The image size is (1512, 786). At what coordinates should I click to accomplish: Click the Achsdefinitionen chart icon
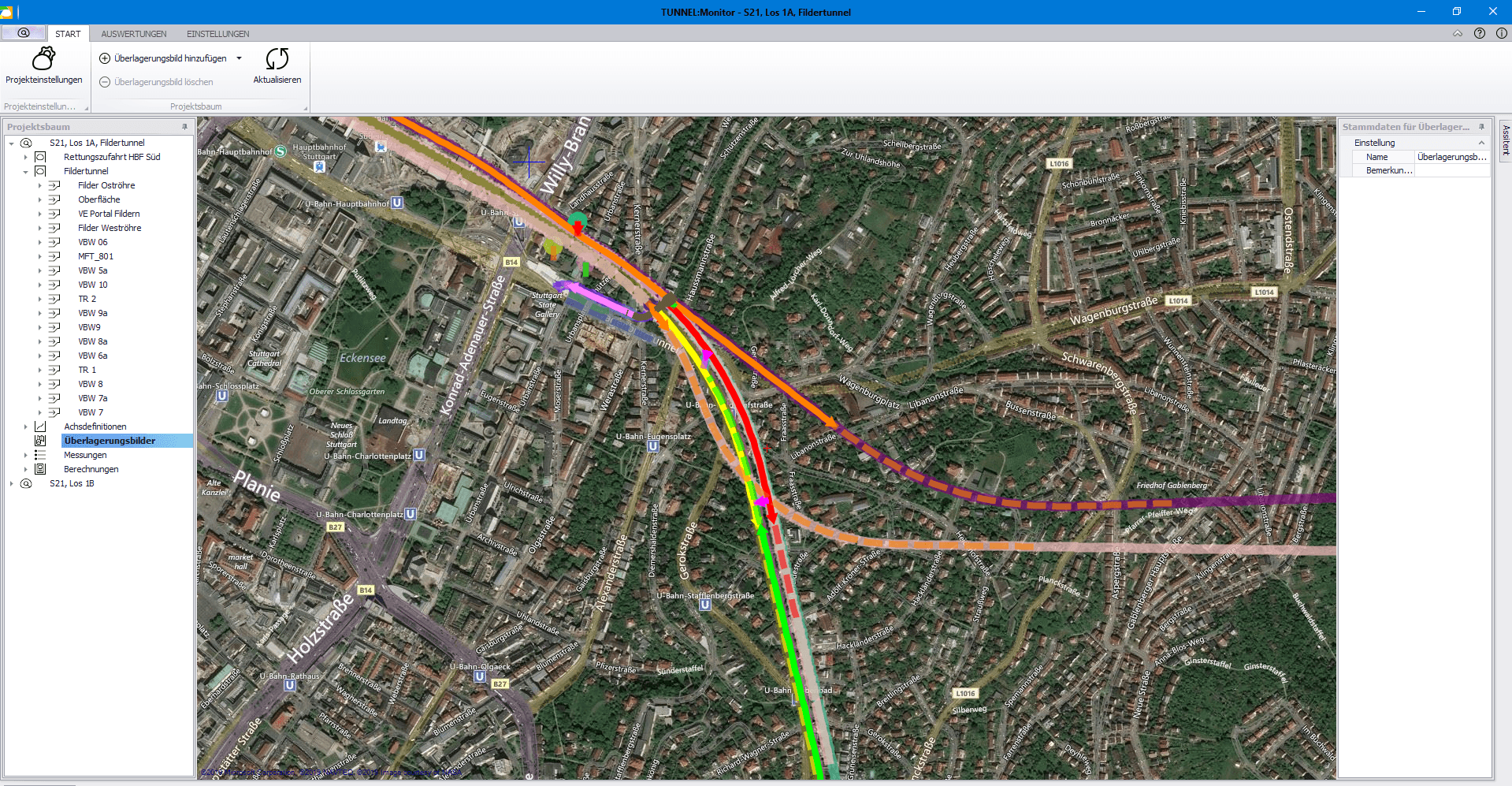[x=40, y=427]
